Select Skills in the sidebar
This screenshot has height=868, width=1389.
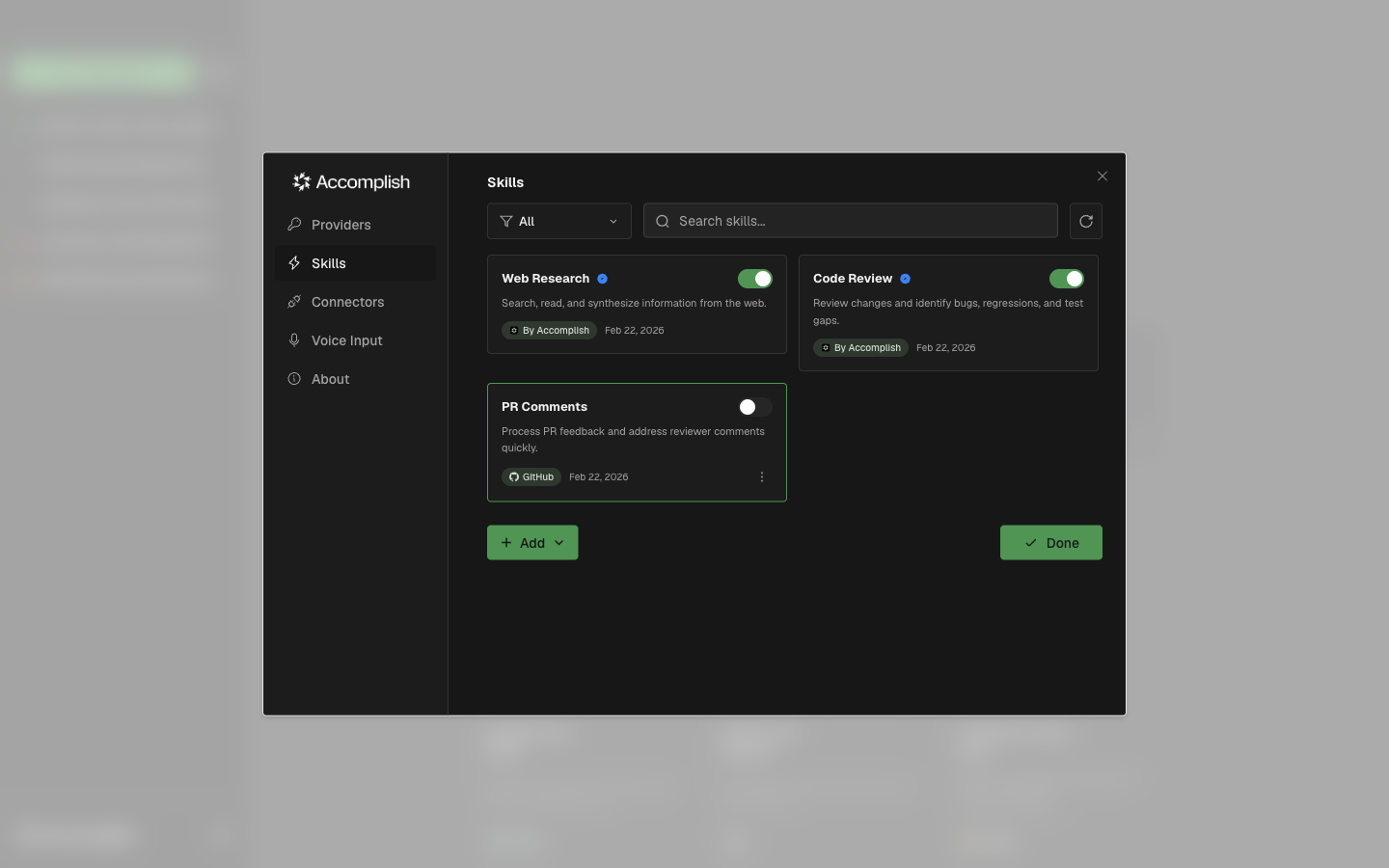(328, 262)
